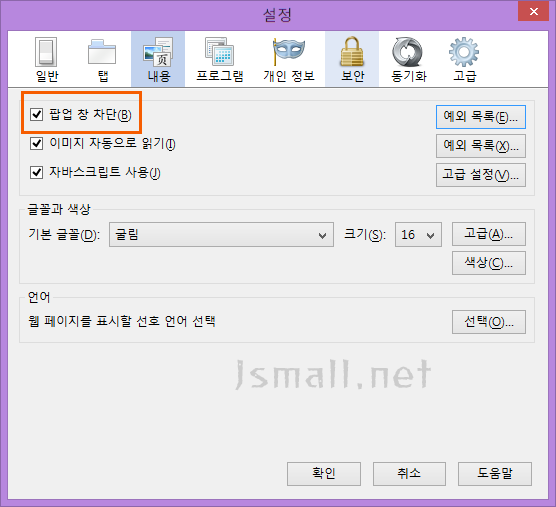Disable 자바스크립트 사용 checkbox

pyautogui.click(x=37, y=173)
